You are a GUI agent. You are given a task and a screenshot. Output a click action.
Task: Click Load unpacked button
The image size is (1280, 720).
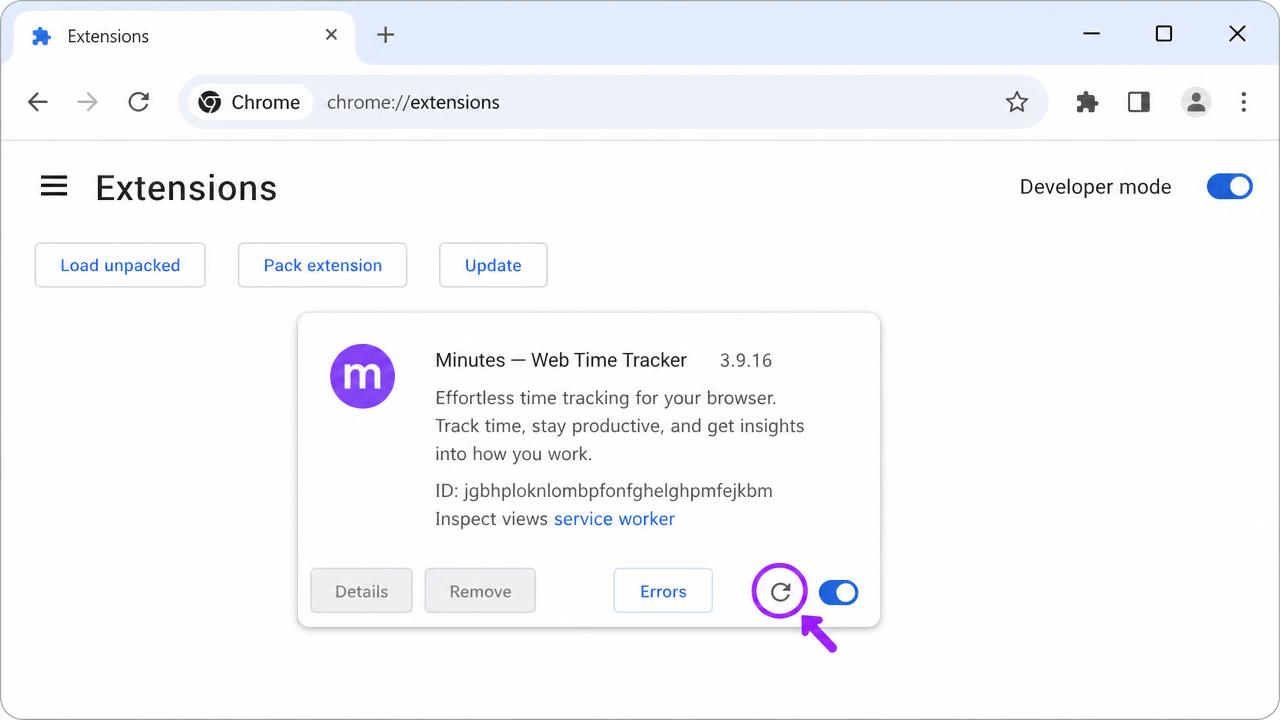click(120, 265)
